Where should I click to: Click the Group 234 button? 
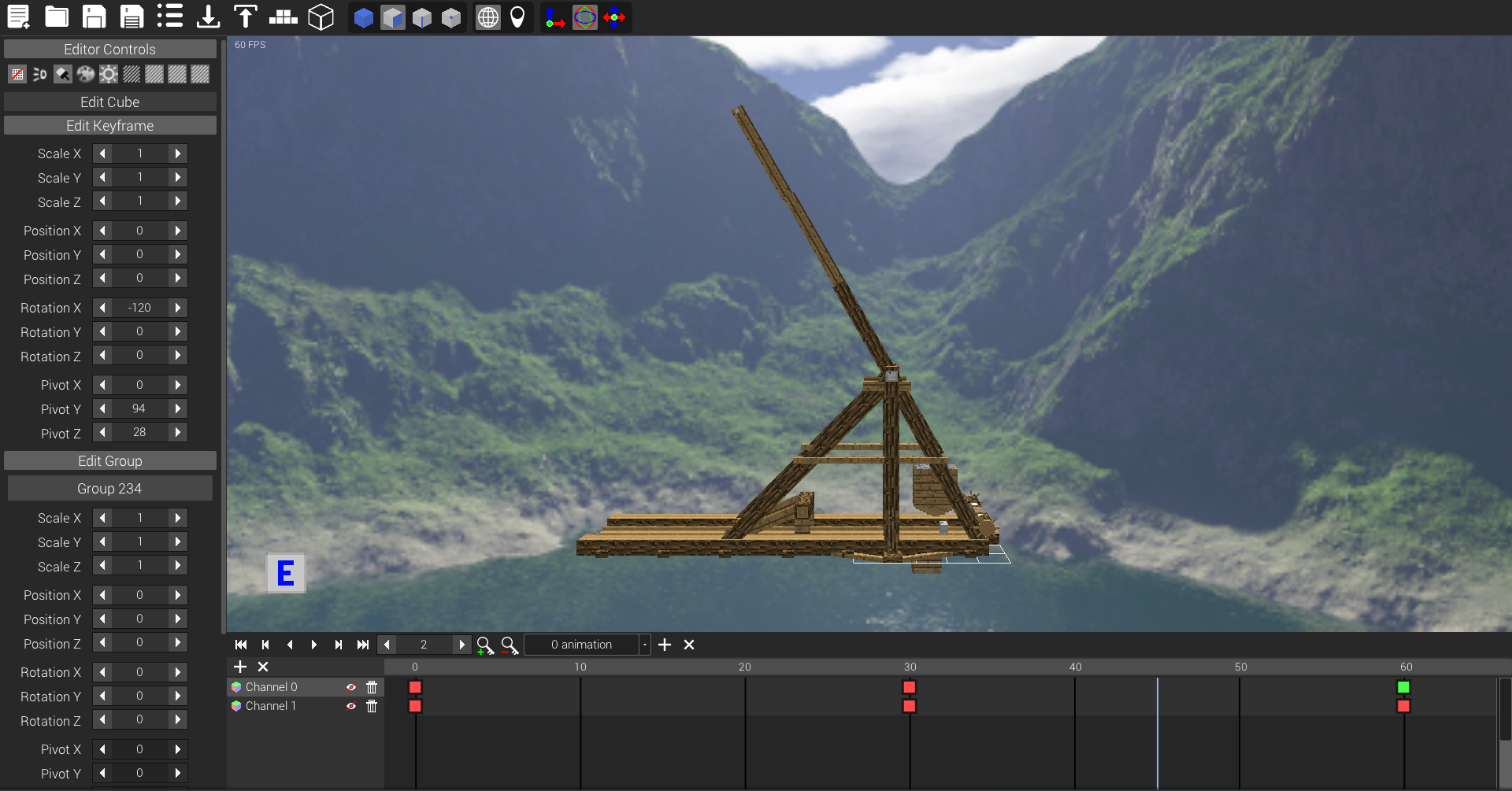[x=110, y=489]
